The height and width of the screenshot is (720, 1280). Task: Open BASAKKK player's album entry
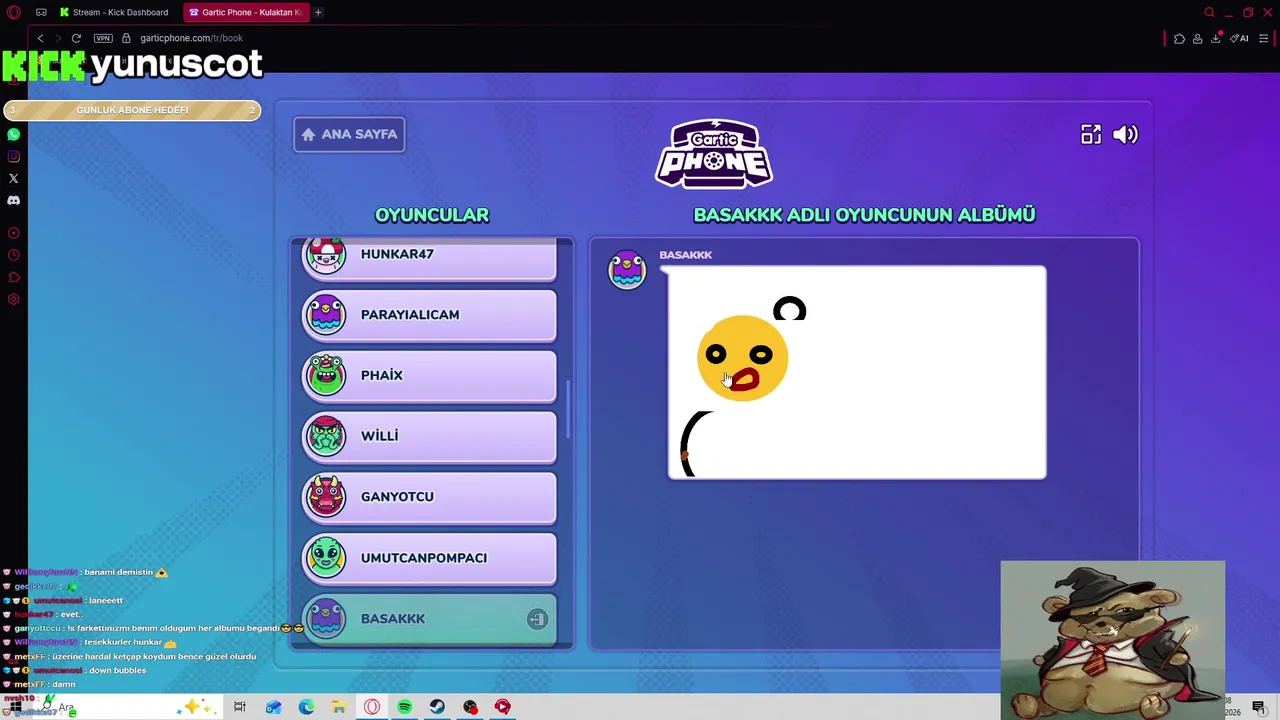pyautogui.click(x=429, y=619)
